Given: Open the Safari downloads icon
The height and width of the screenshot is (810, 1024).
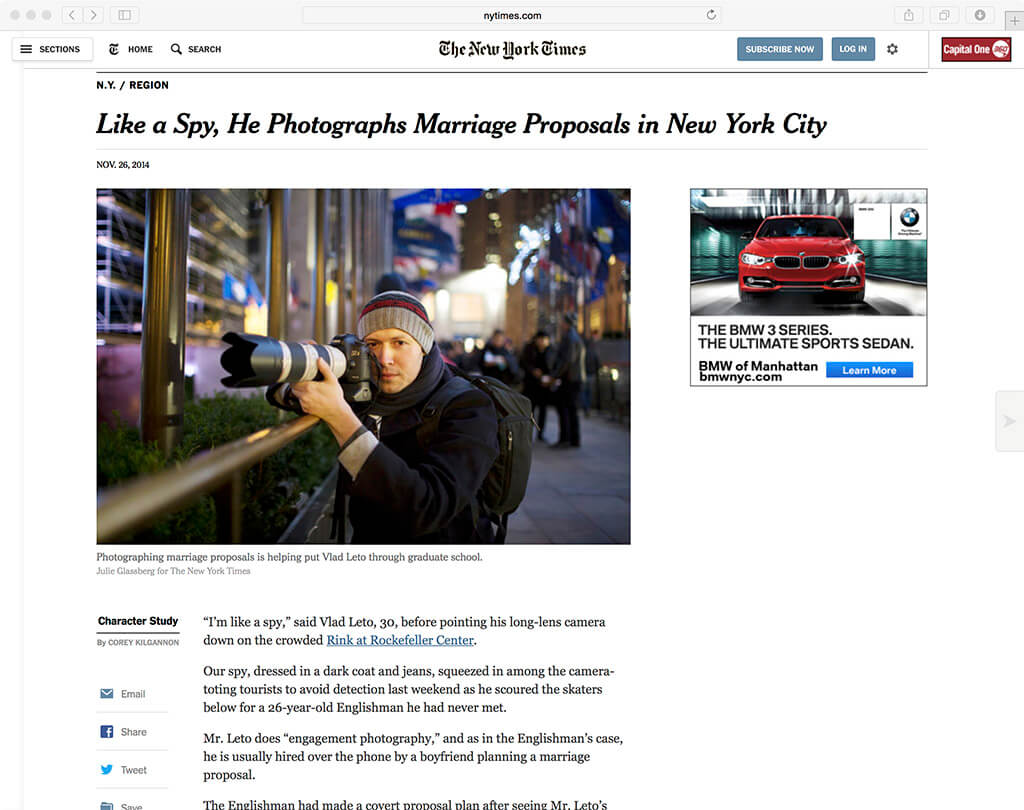Looking at the screenshot, I should [980, 14].
